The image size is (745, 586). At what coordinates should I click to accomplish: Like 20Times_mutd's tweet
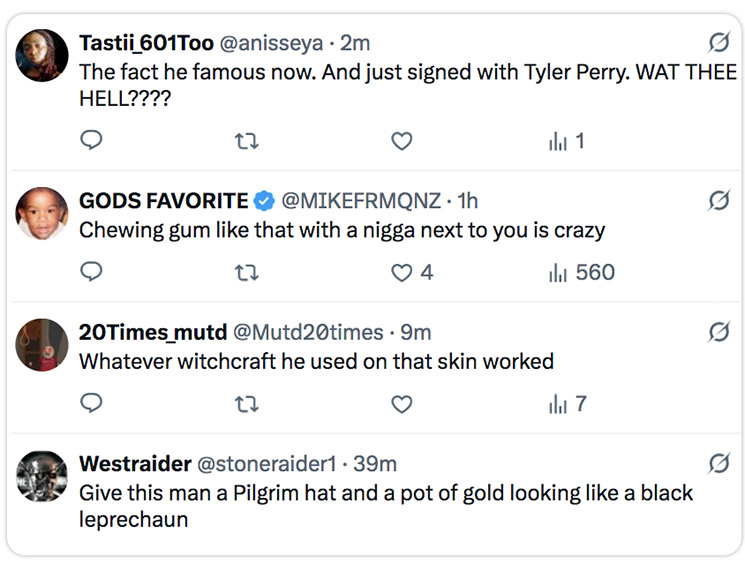click(x=401, y=404)
